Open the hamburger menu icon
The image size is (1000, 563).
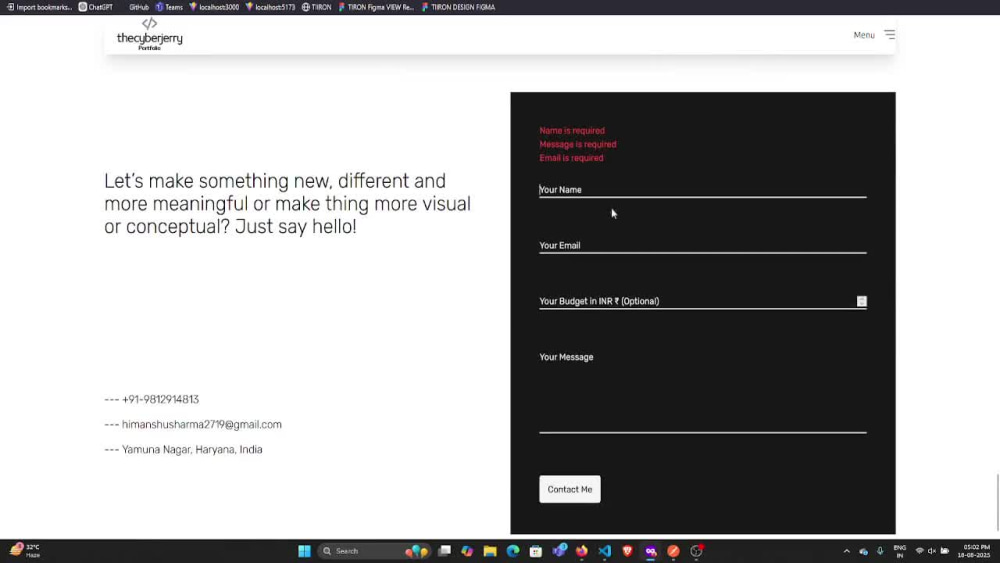point(890,34)
